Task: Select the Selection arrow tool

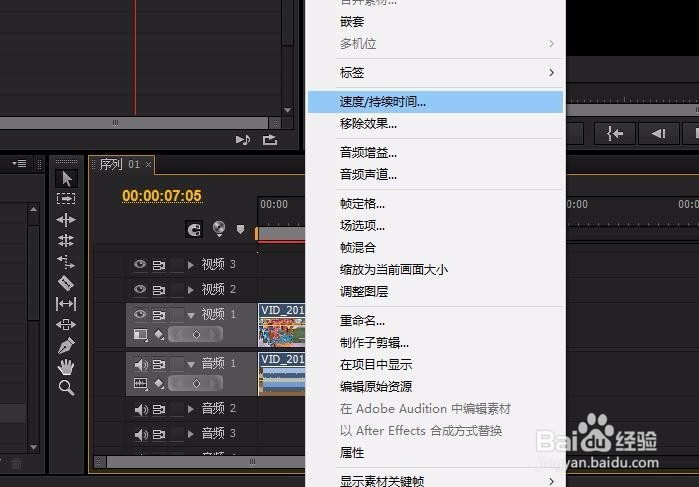Action: coord(66,178)
